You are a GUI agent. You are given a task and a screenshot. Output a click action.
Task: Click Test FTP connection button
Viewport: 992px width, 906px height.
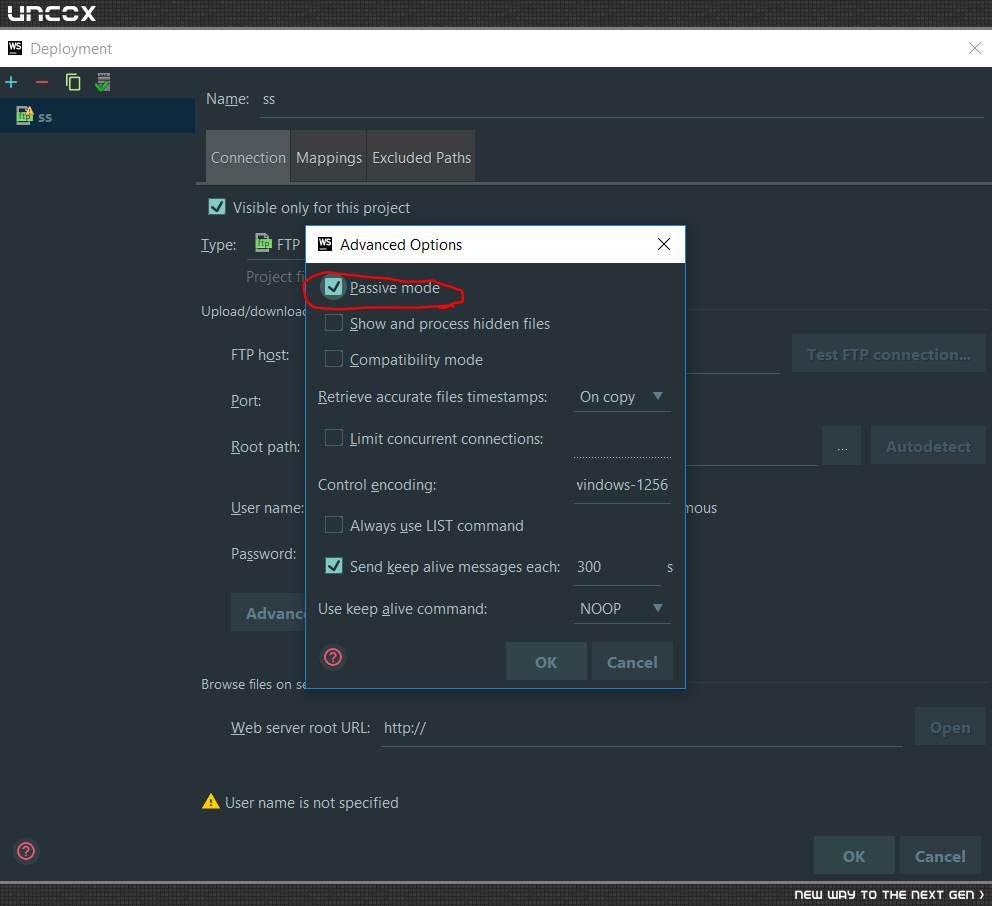888,354
